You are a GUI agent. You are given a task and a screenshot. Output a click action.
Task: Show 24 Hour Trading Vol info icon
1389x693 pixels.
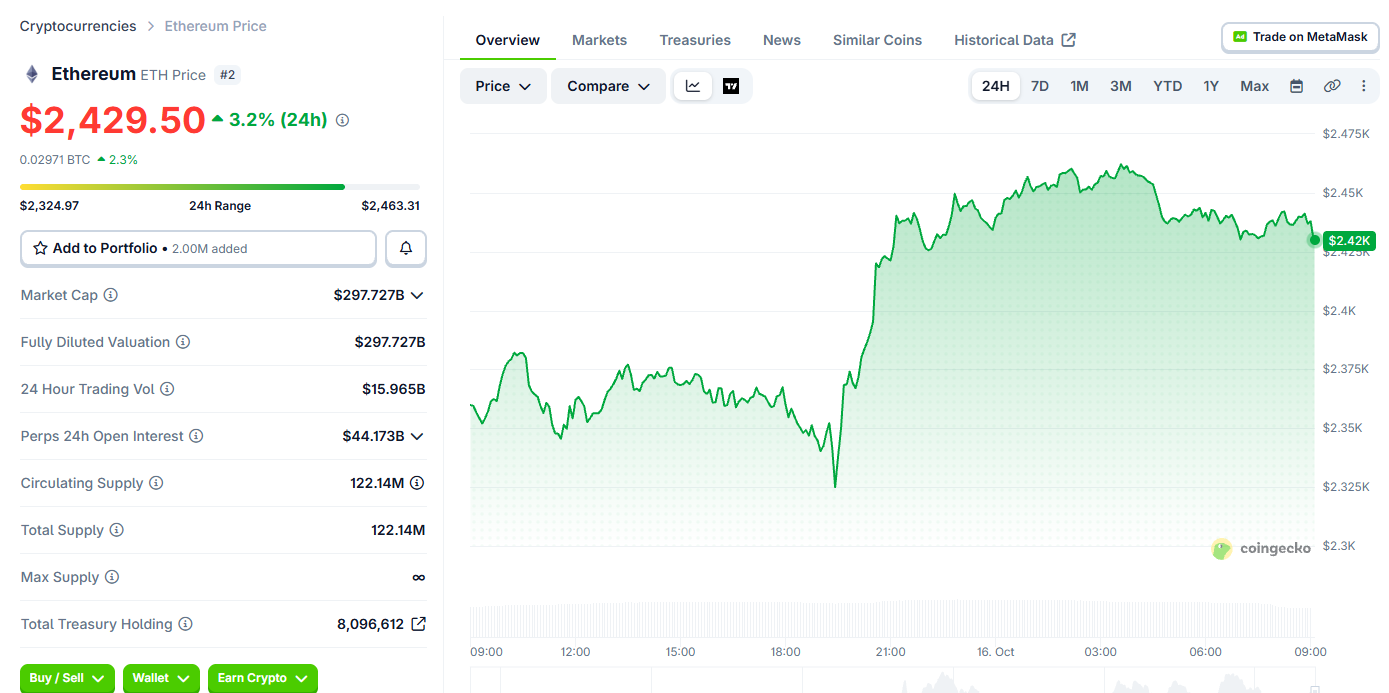click(x=167, y=389)
